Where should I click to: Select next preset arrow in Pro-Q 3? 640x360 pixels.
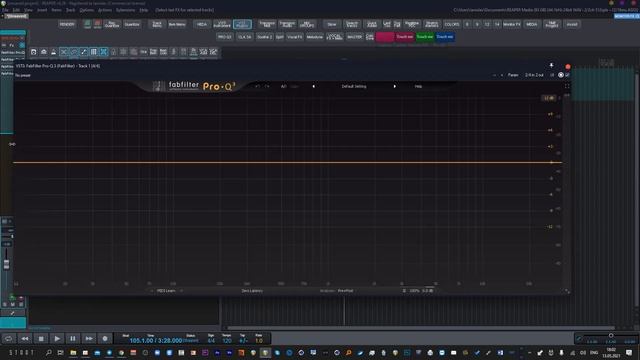click(x=394, y=87)
